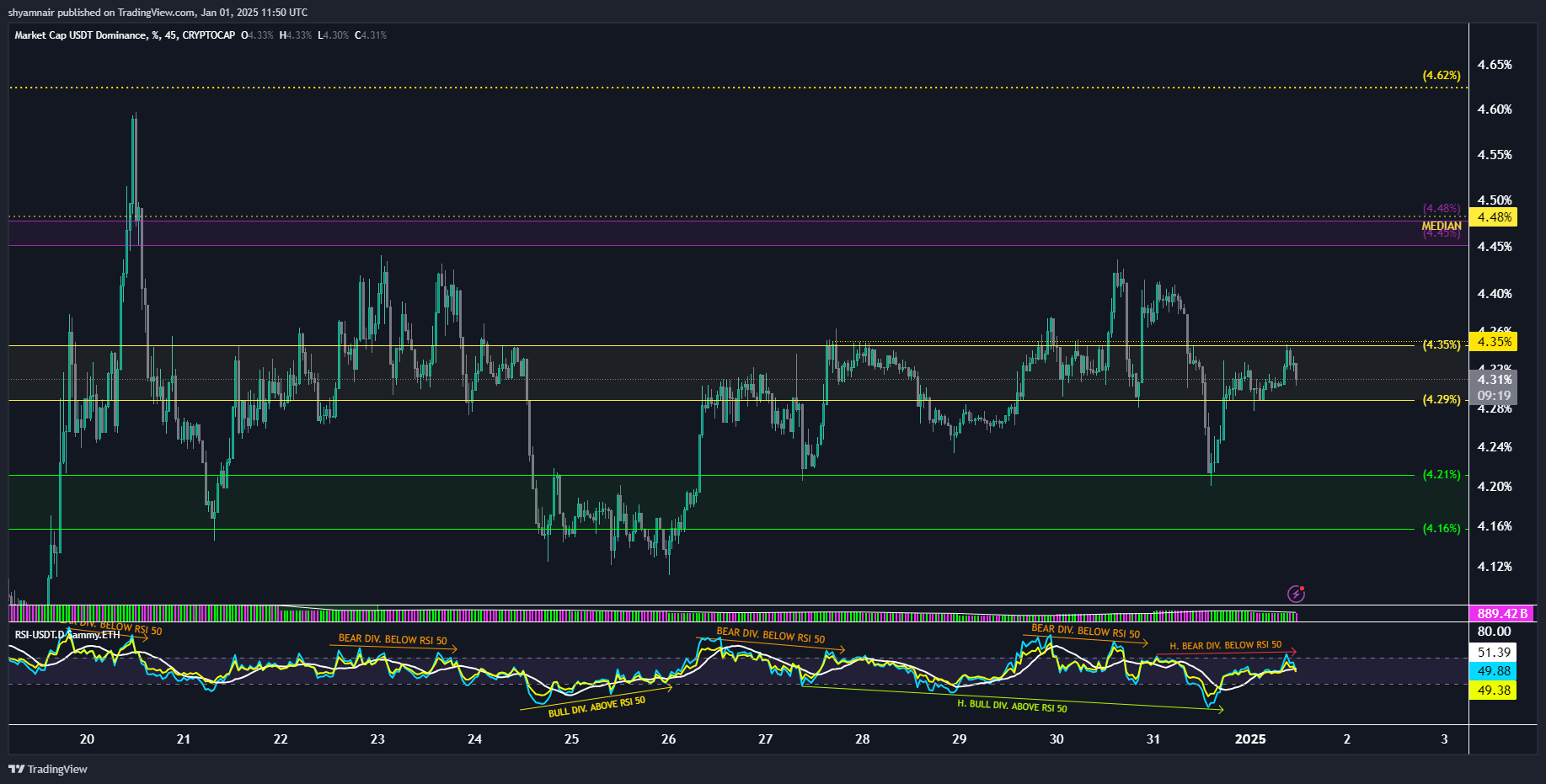Click date 23 on the time axis
Screen dimensions: 1546x784
coord(377,739)
